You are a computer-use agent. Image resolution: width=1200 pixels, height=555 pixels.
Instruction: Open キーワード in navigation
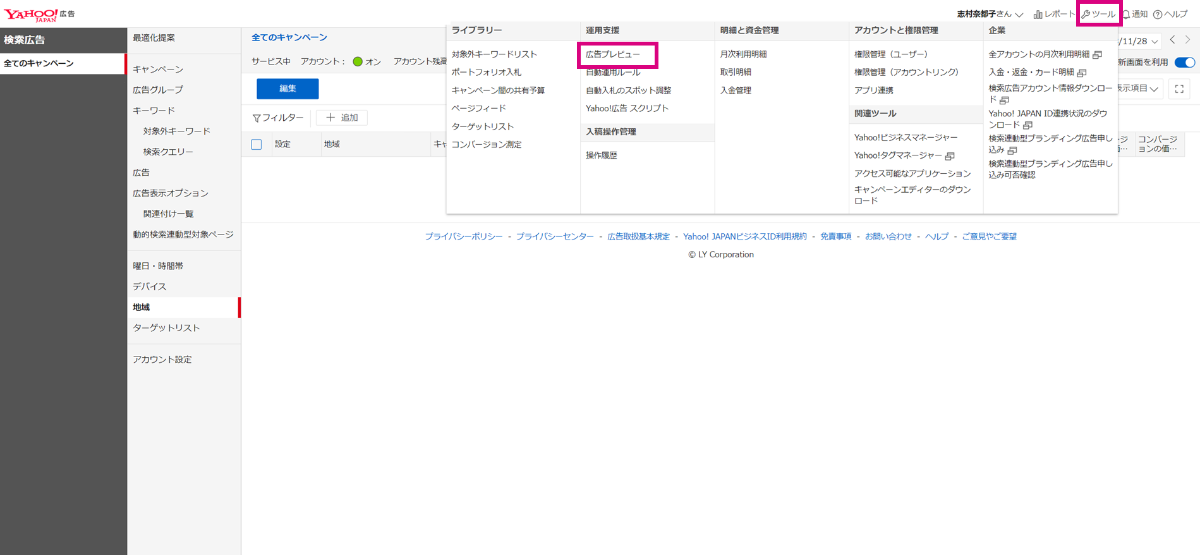pos(154,110)
